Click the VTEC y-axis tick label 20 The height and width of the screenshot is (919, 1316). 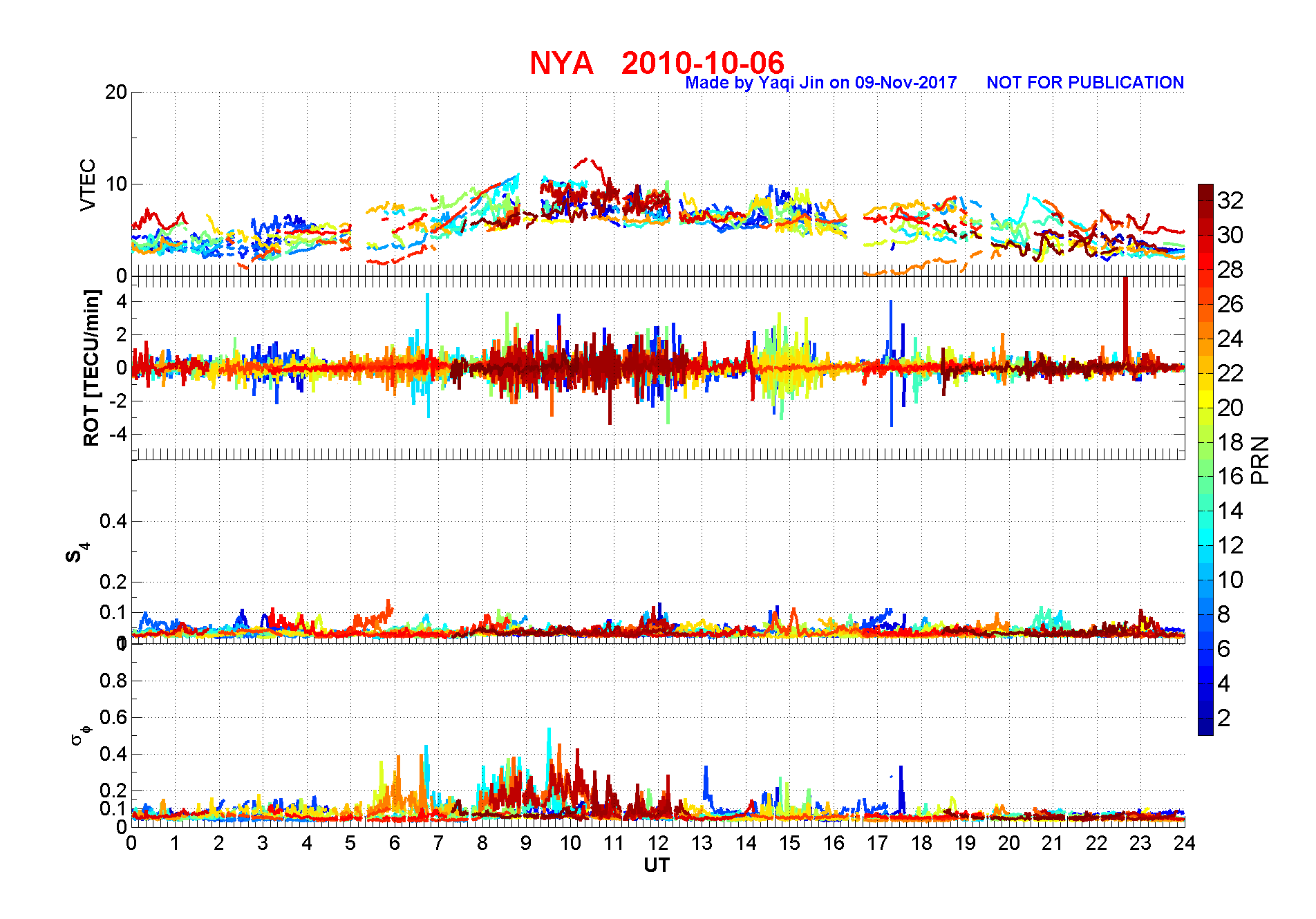[x=116, y=92]
